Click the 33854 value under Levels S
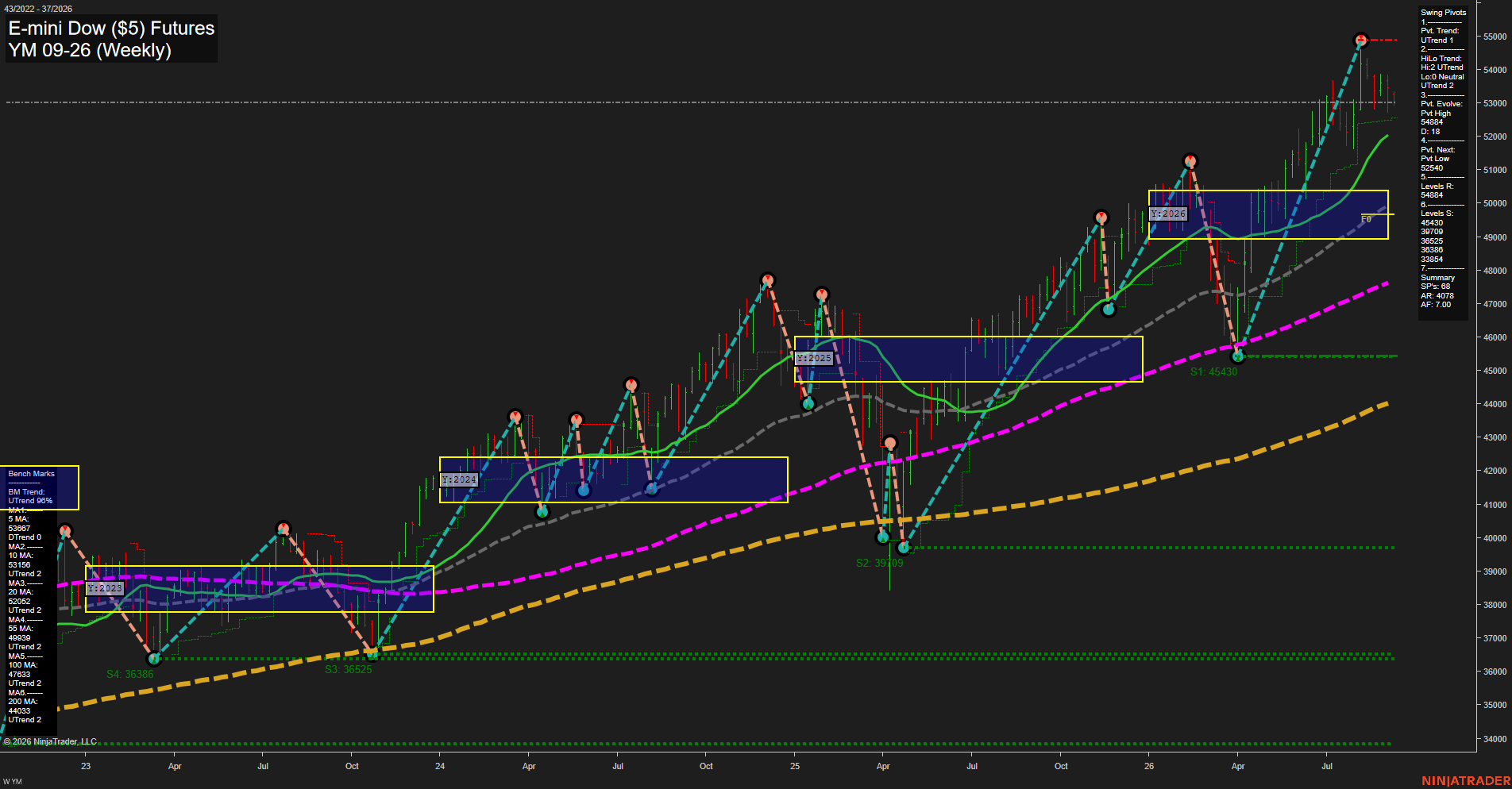Screen dimensions: 1512x789 click(x=1432, y=260)
